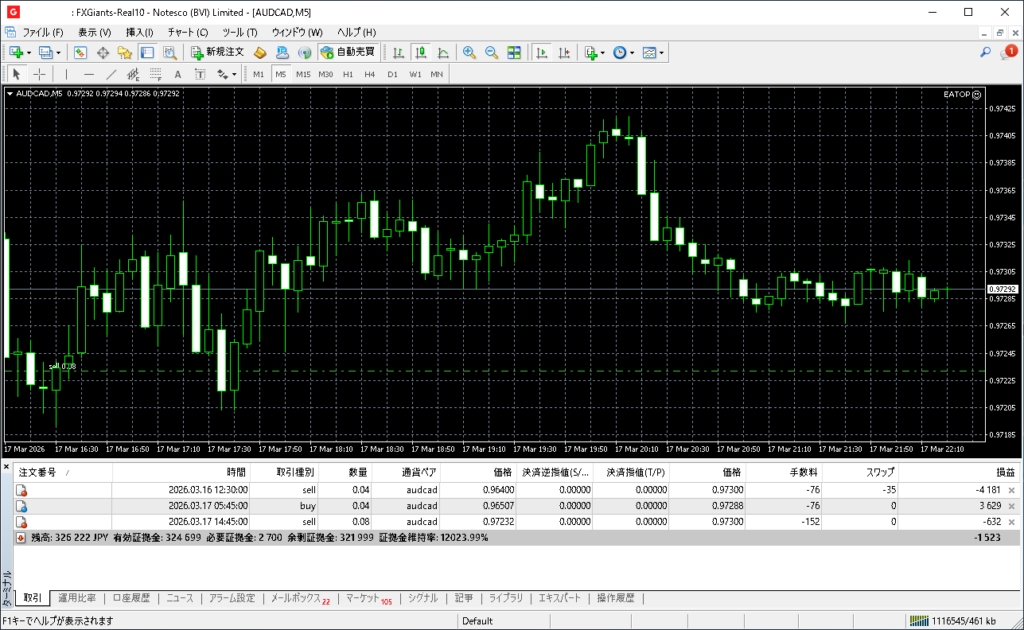The height and width of the screenshot is (630, 1024).
Task: Select the H1 timeframe button
Action: [348, 74]
